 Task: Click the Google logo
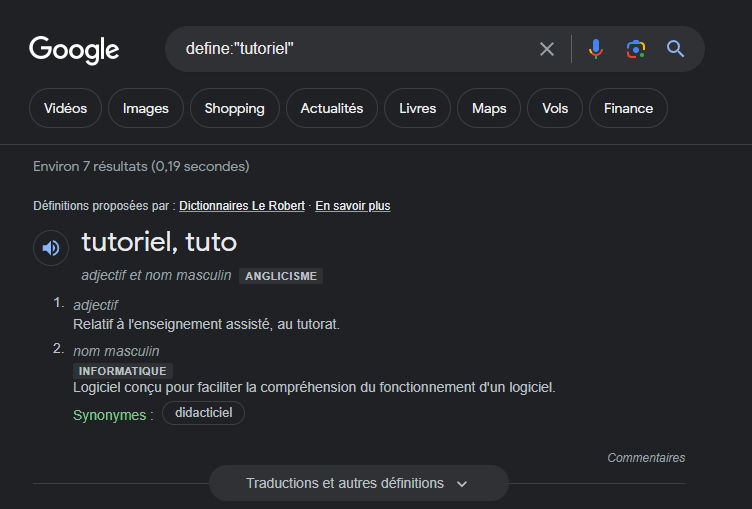[74, 49]
